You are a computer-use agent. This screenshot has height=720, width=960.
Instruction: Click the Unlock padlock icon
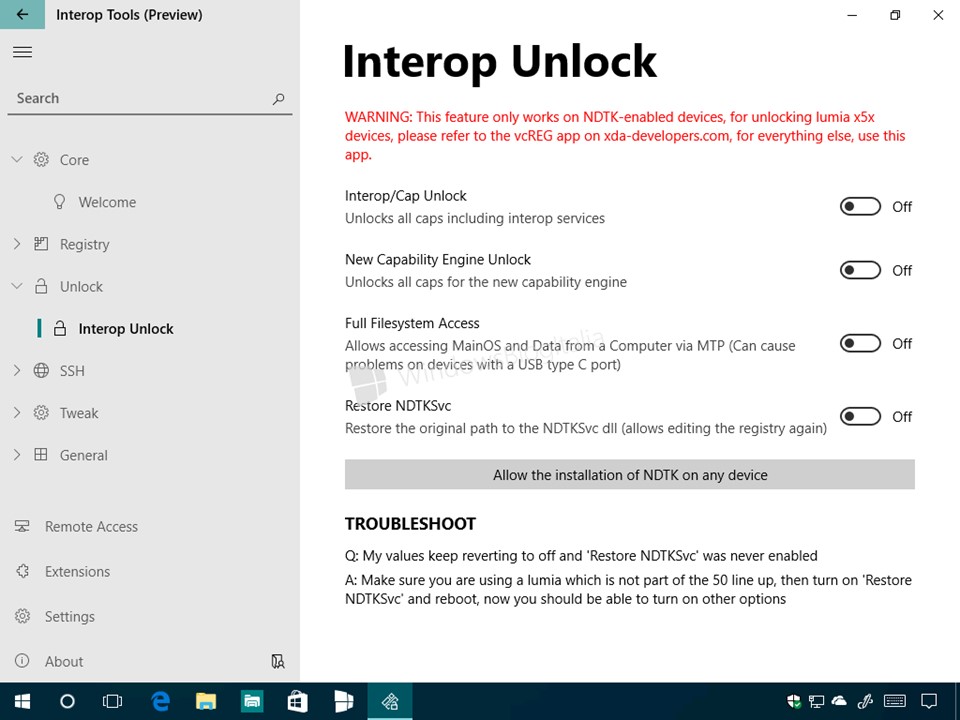coord(41,286)
